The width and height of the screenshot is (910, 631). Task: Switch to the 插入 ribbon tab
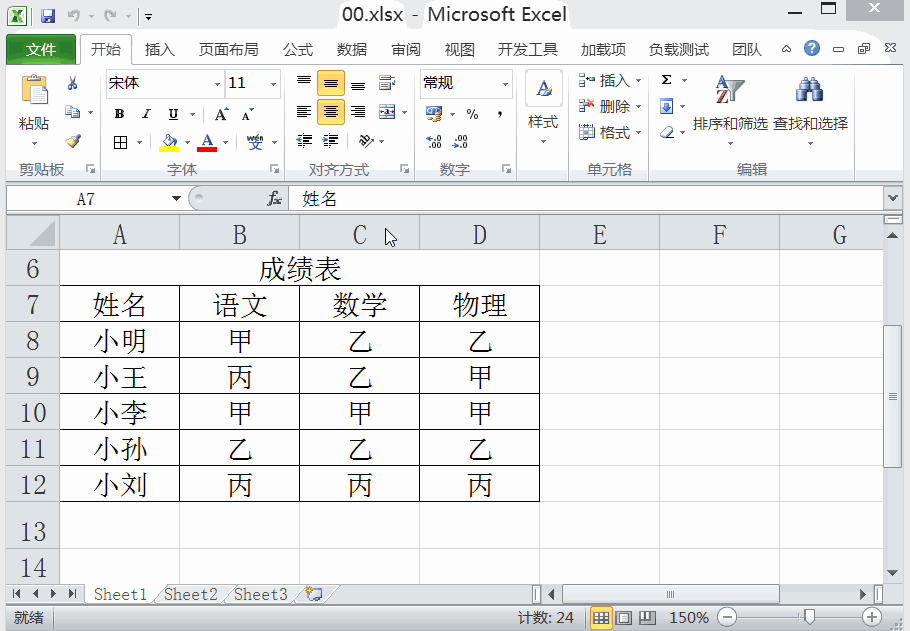(x=161, y=49)
